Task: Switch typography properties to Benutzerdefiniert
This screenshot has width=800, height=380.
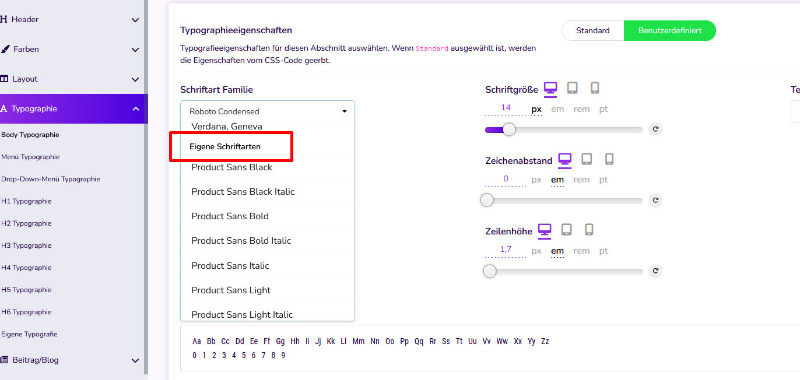Action: click(x=670, y=31)
